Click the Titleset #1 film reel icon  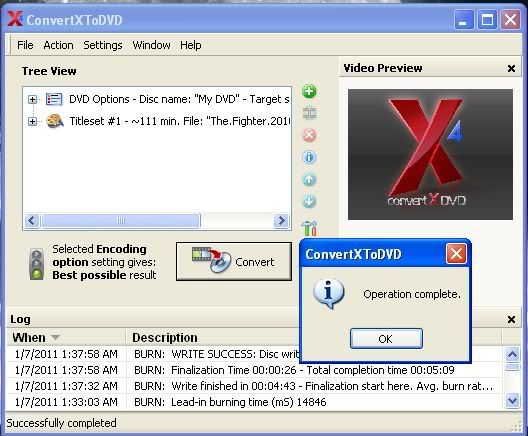point(55,121)
